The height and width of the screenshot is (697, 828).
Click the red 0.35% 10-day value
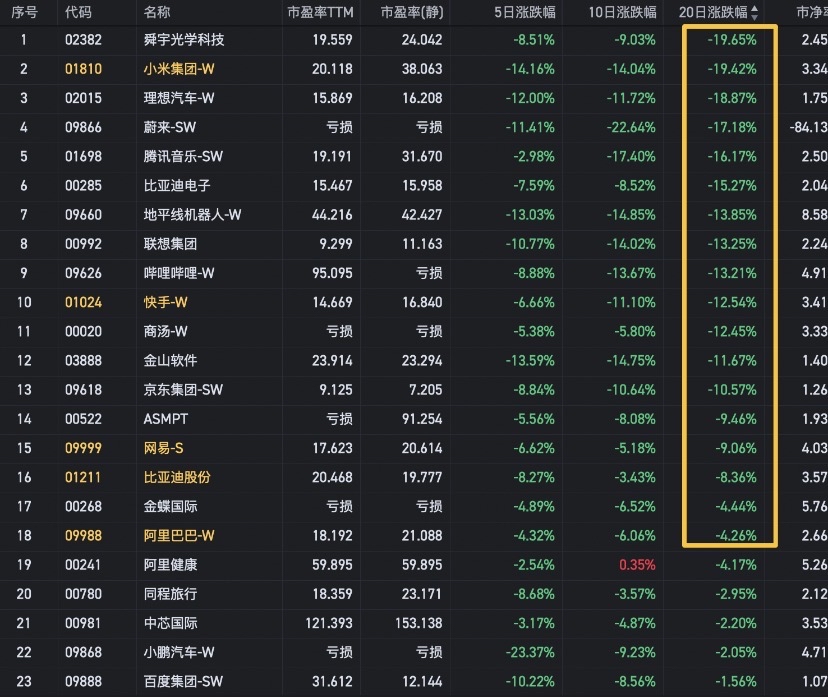(x=637, y=565)
